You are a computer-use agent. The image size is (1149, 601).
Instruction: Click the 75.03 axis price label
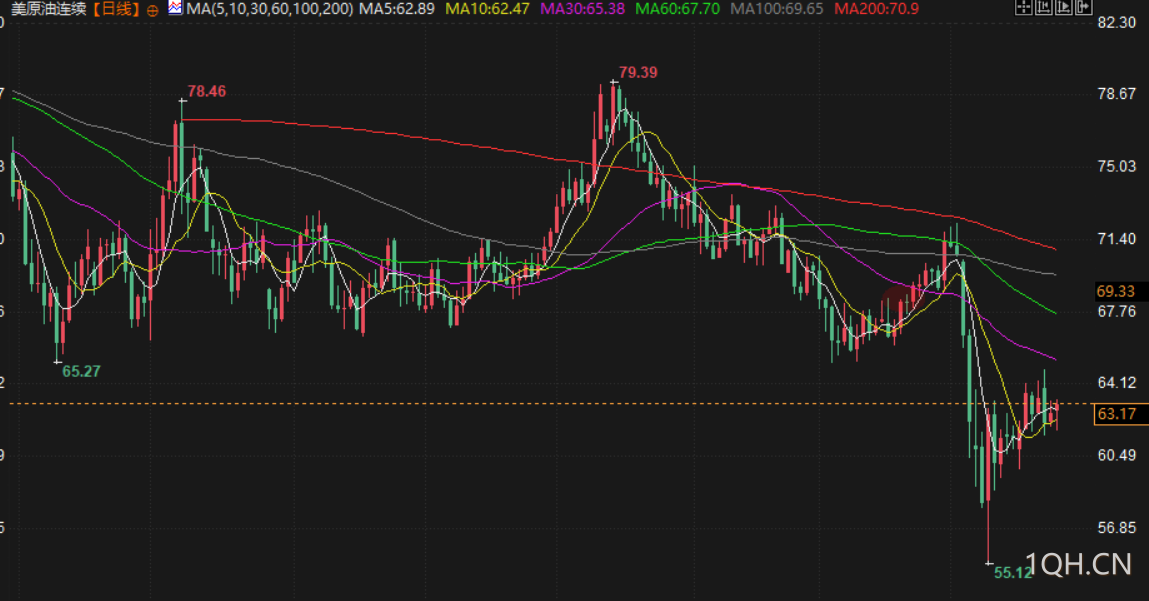pyautogui.click(x=1117, y=166)
